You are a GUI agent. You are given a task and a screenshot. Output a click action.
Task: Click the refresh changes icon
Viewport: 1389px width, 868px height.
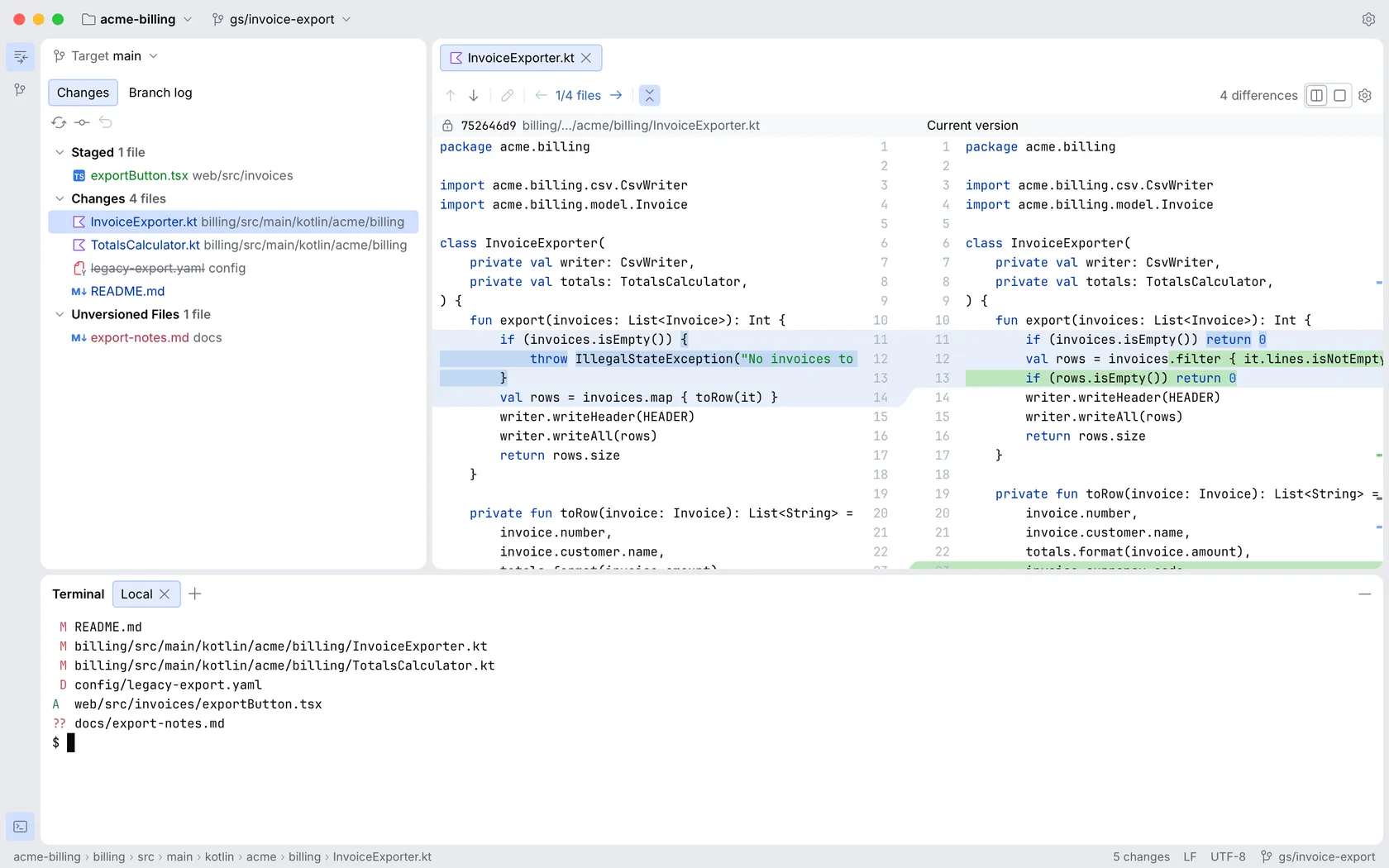(x=59, y=122)
